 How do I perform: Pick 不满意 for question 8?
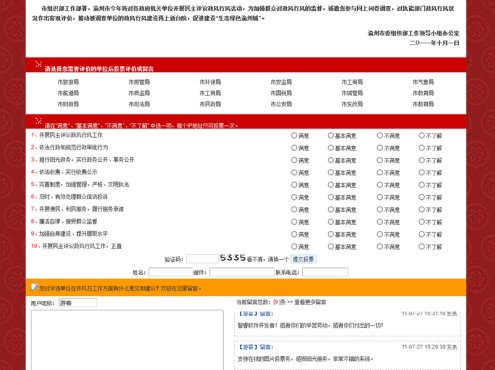(x=380, y=222)
